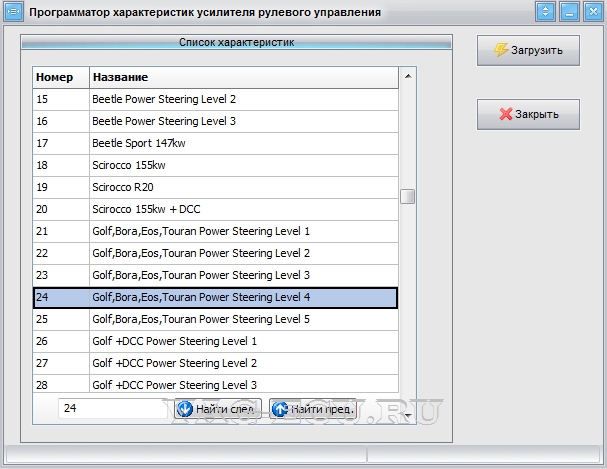Screen dimensions: 607x469
Task: Click number cell 28
Action: coord(61,384)
